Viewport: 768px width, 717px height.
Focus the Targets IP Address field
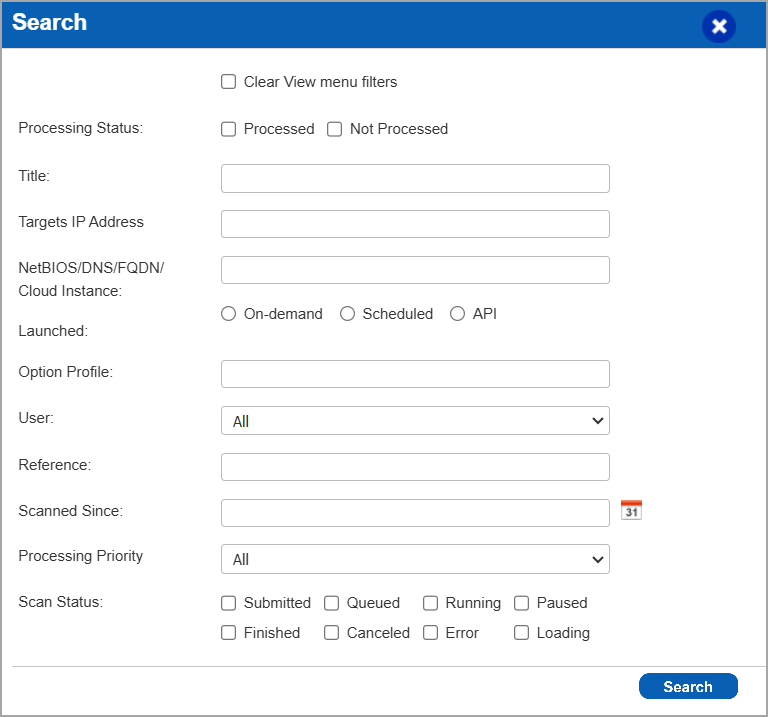tap(415, 224)
